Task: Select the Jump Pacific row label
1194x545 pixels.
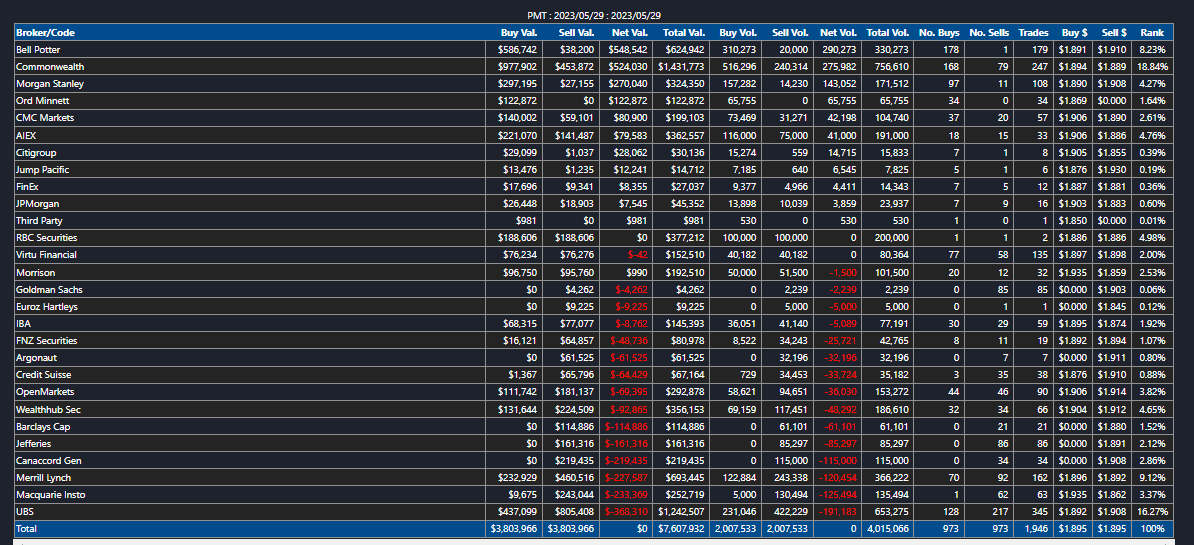Action: (x=42, y=170)
